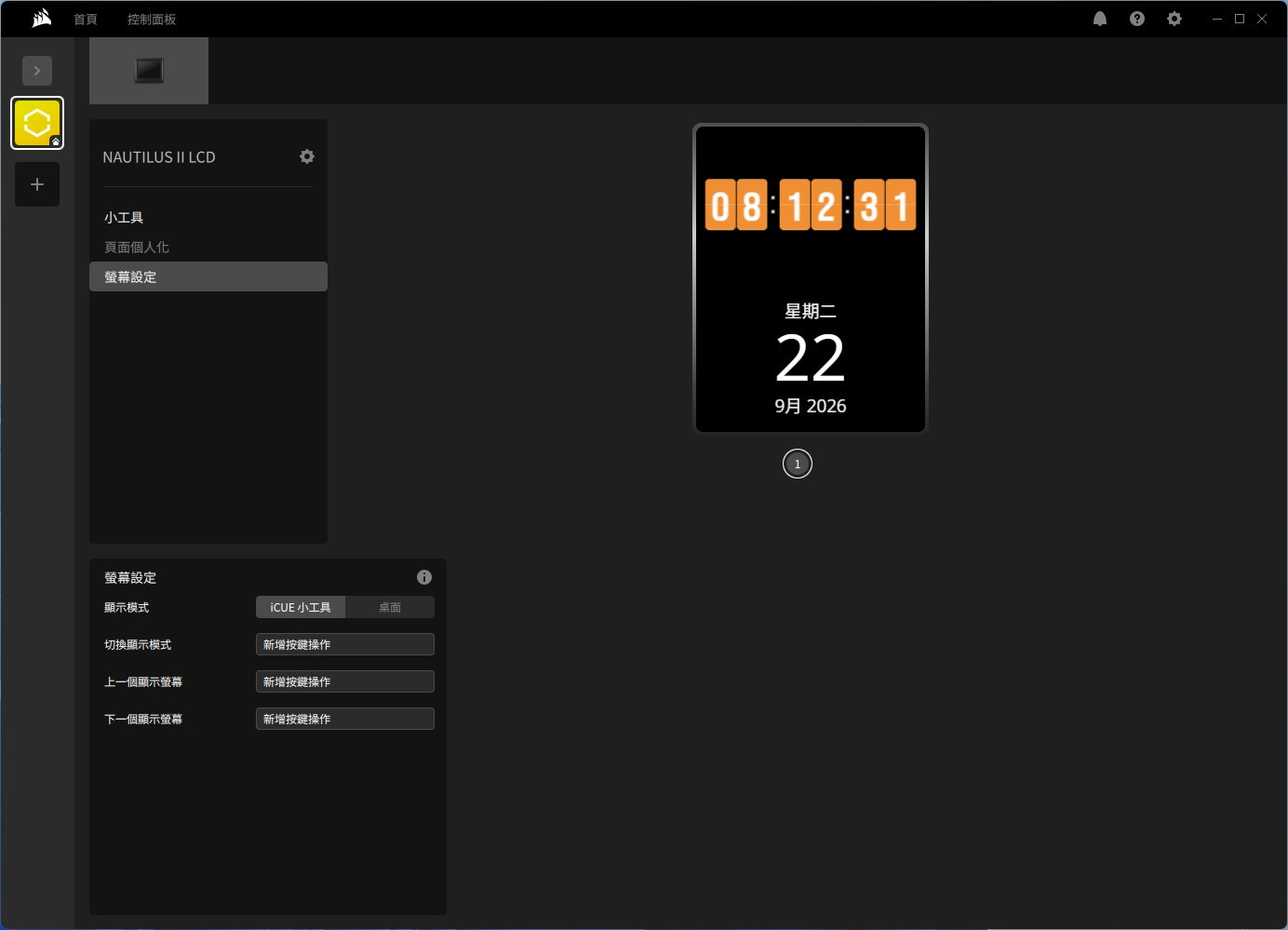The height and width of the screenshot is (930, 1288).
Task: Set key action for 下一個顯示螢幕
Action: click(x=345, y=719)
